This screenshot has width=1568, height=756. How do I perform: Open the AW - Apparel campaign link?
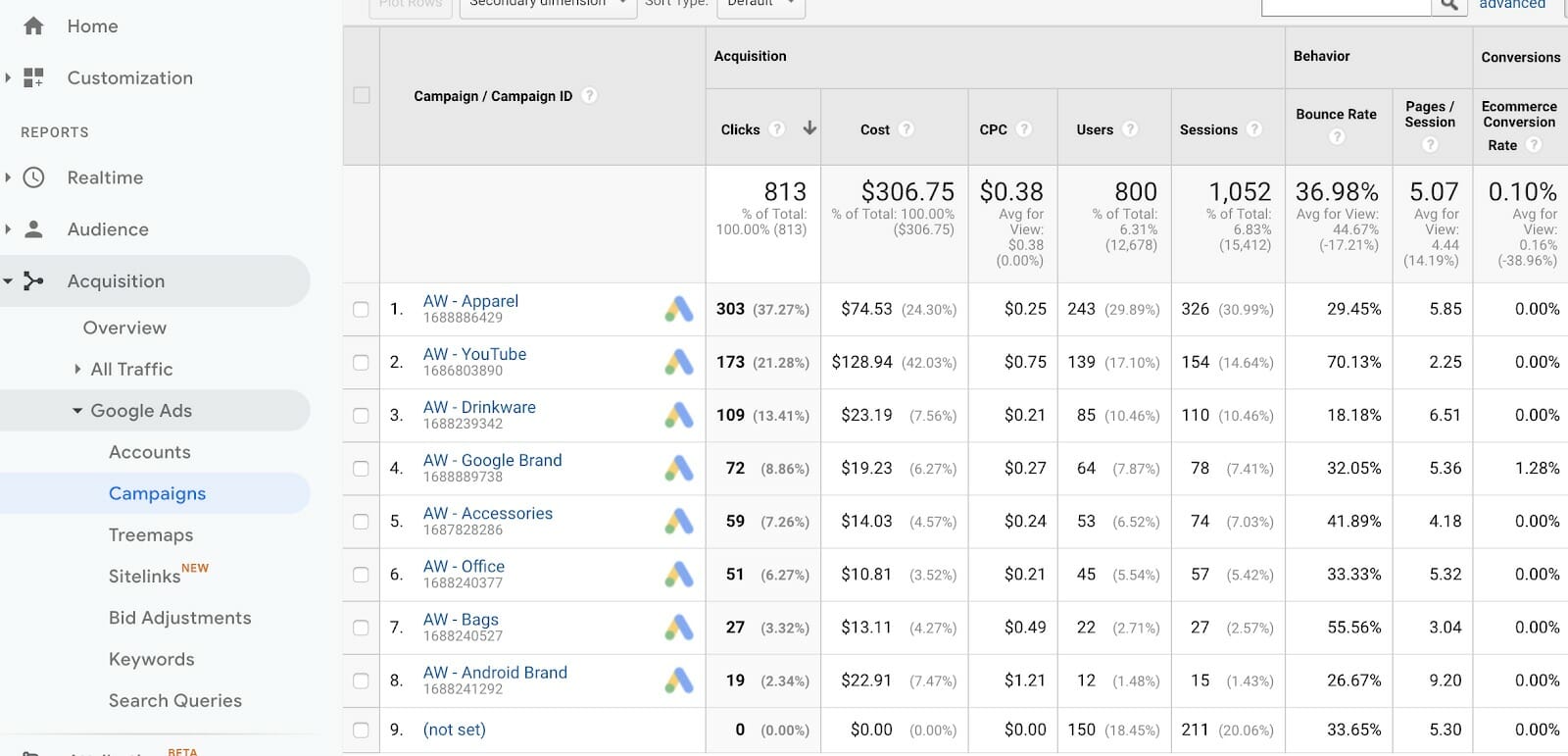[470, 301]
